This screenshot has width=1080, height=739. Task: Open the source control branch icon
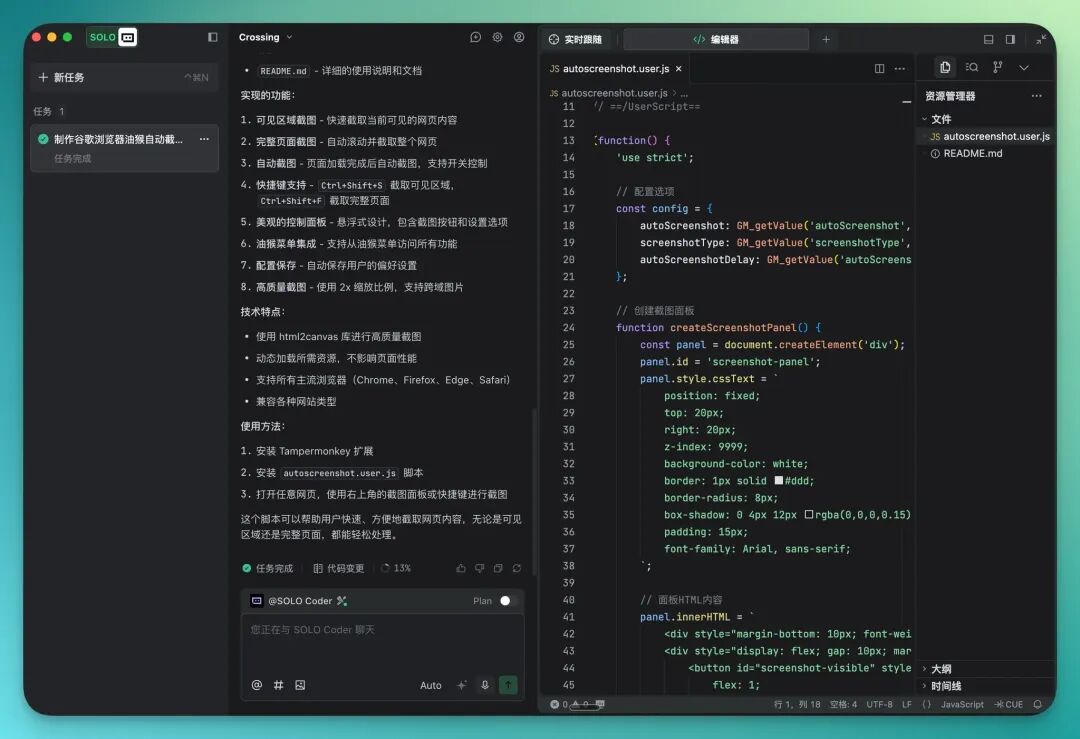pyautogui.click(x=997, y=67)
